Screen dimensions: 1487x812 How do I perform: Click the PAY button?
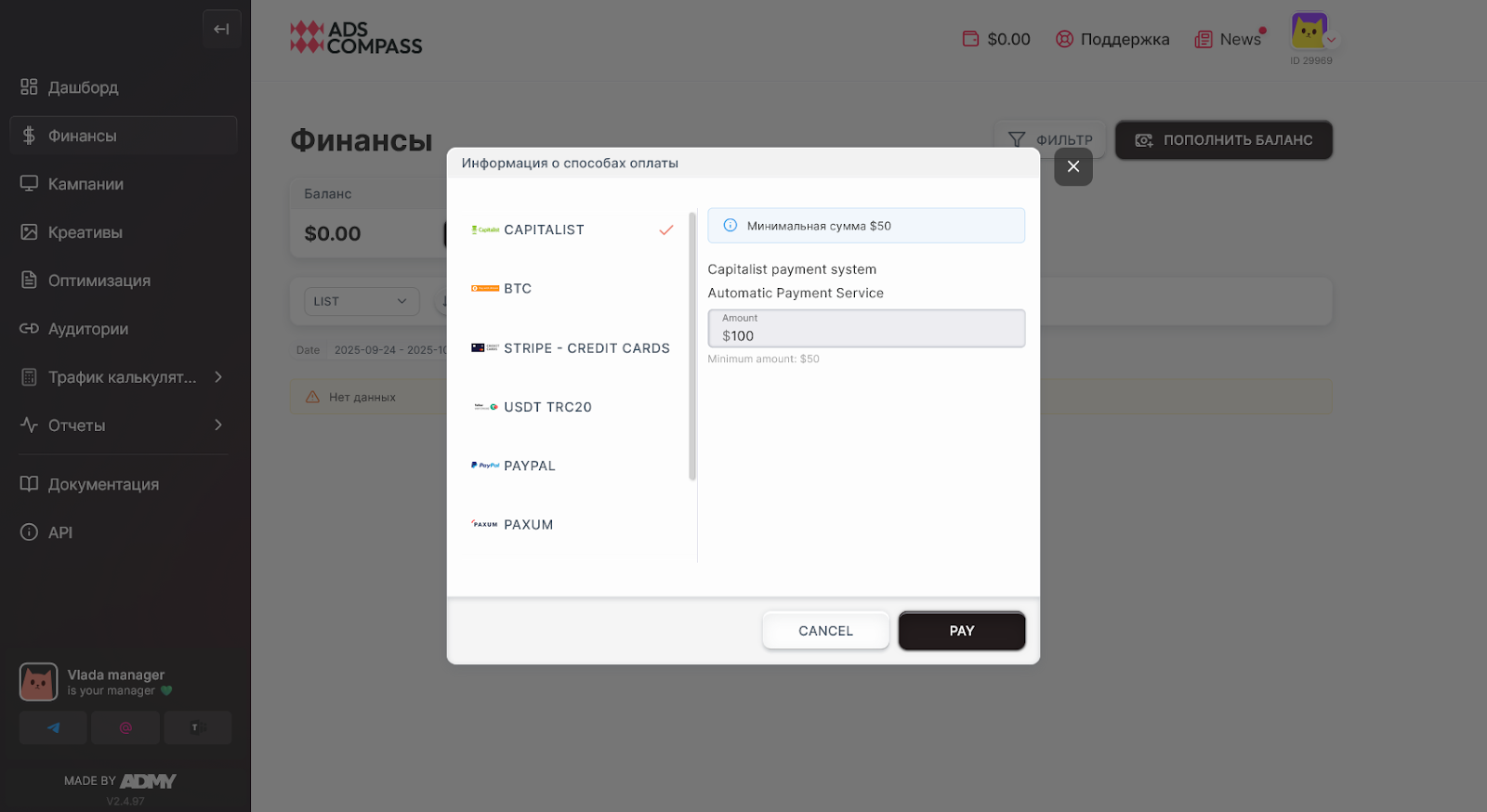[x=962, y=631]
